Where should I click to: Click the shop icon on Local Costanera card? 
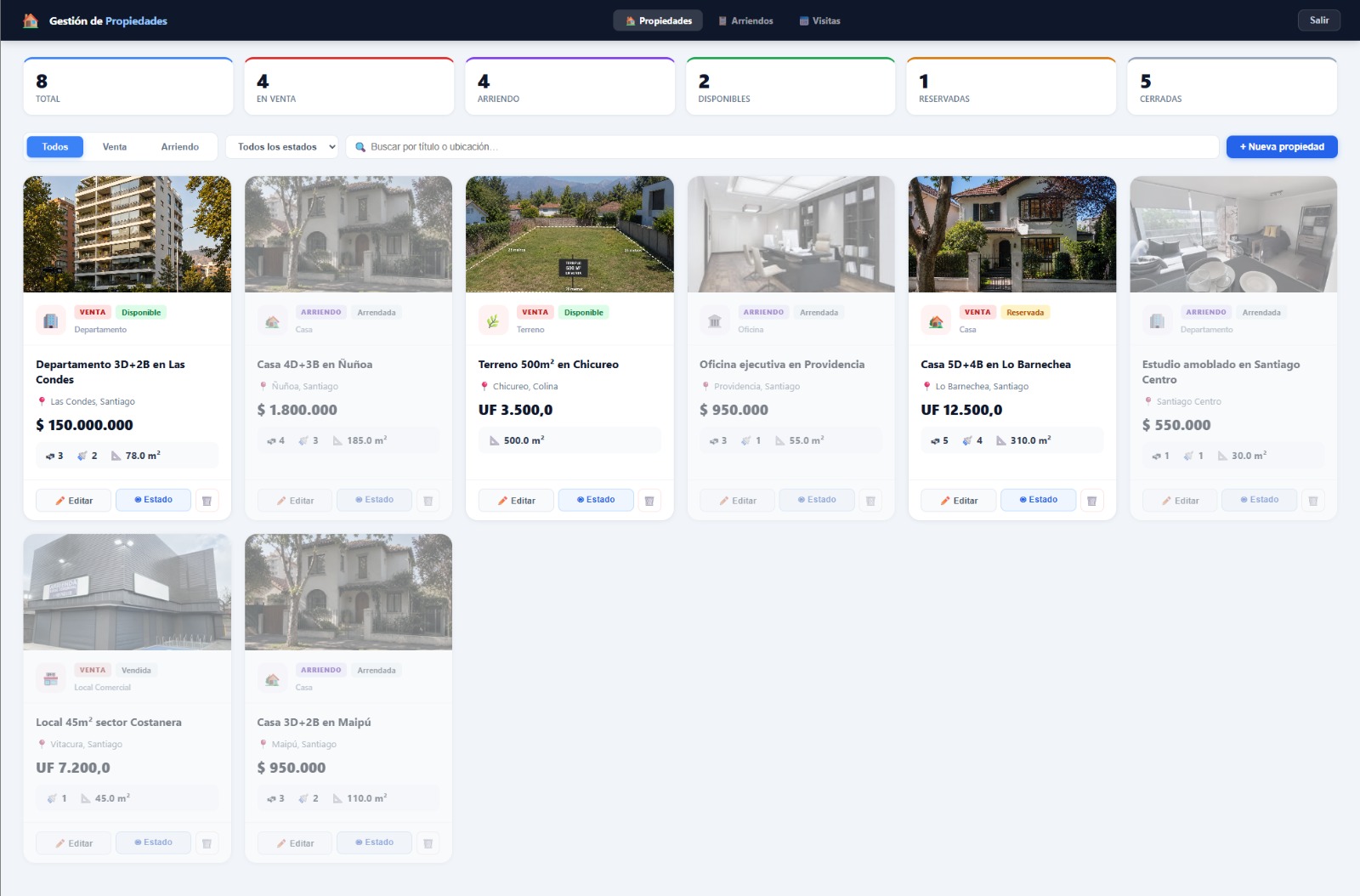pyautogui.click(x=51, y=678)
